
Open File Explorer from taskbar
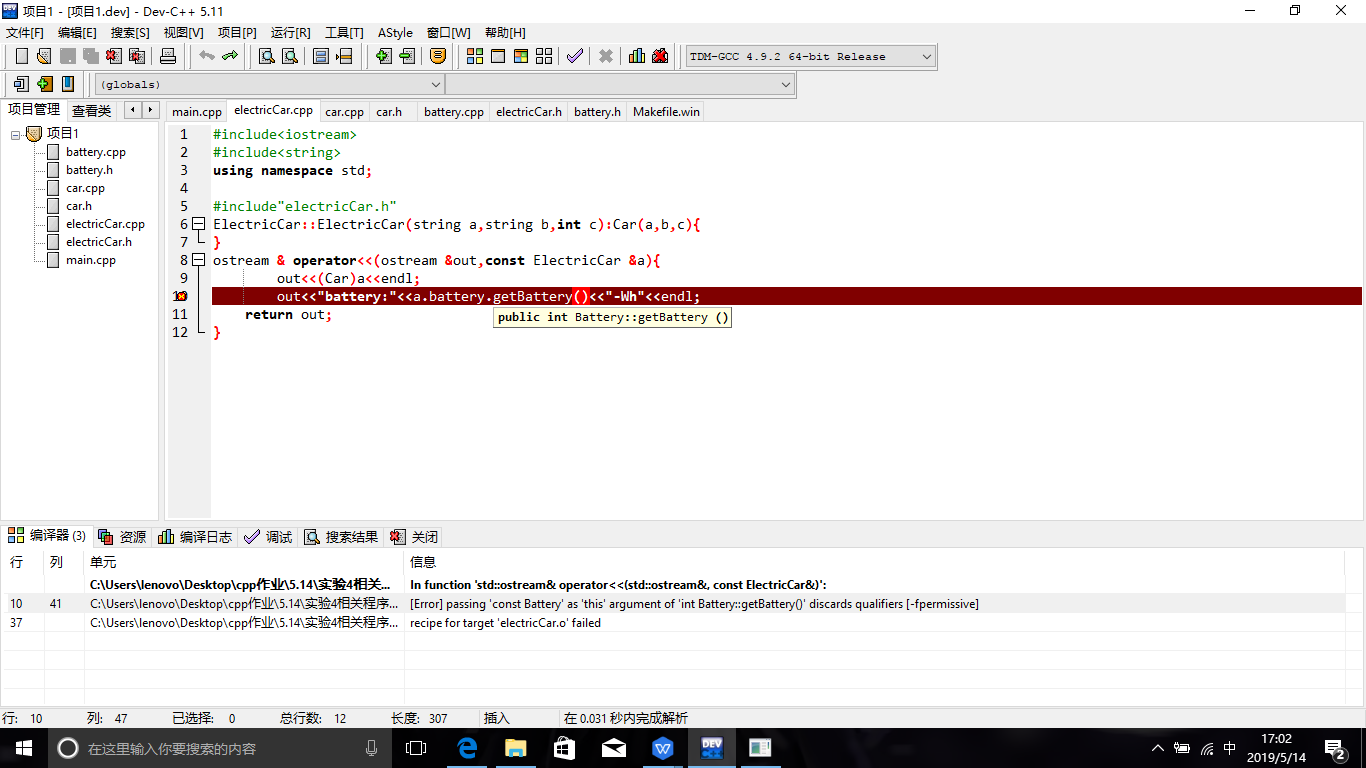click(x=515, y=748)
